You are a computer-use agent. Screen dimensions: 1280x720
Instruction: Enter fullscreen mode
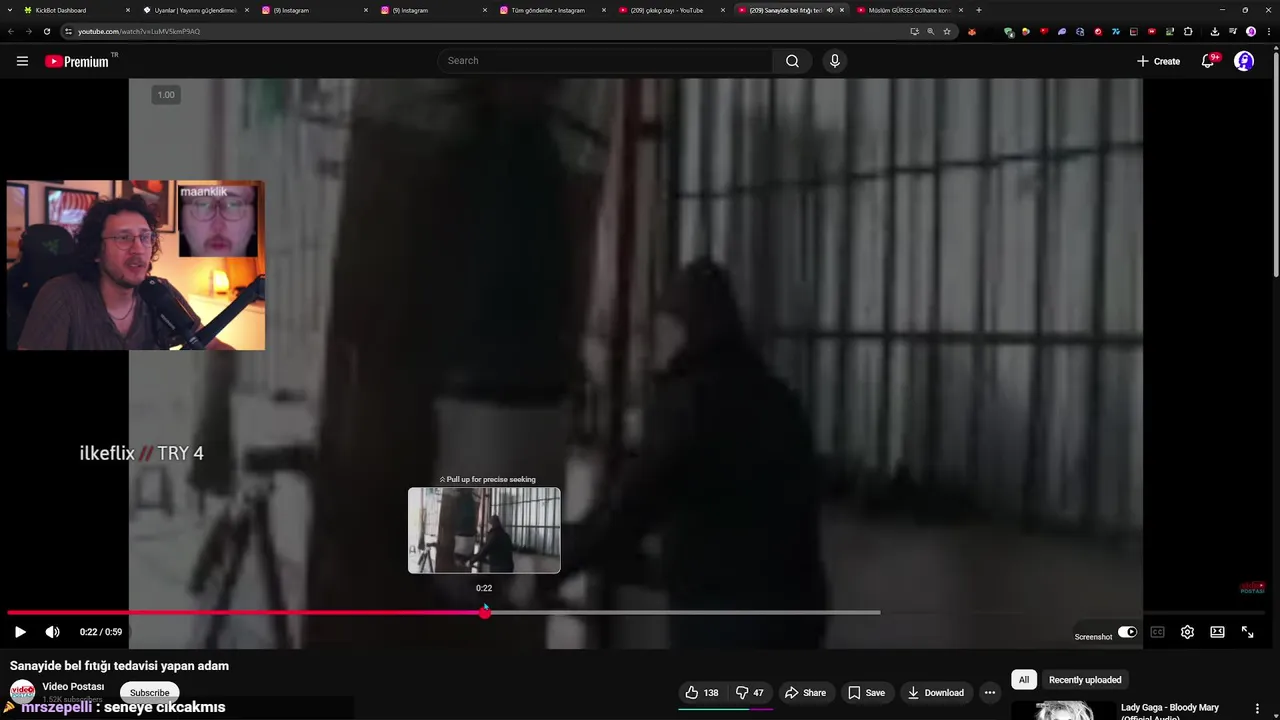point(1247,632)
